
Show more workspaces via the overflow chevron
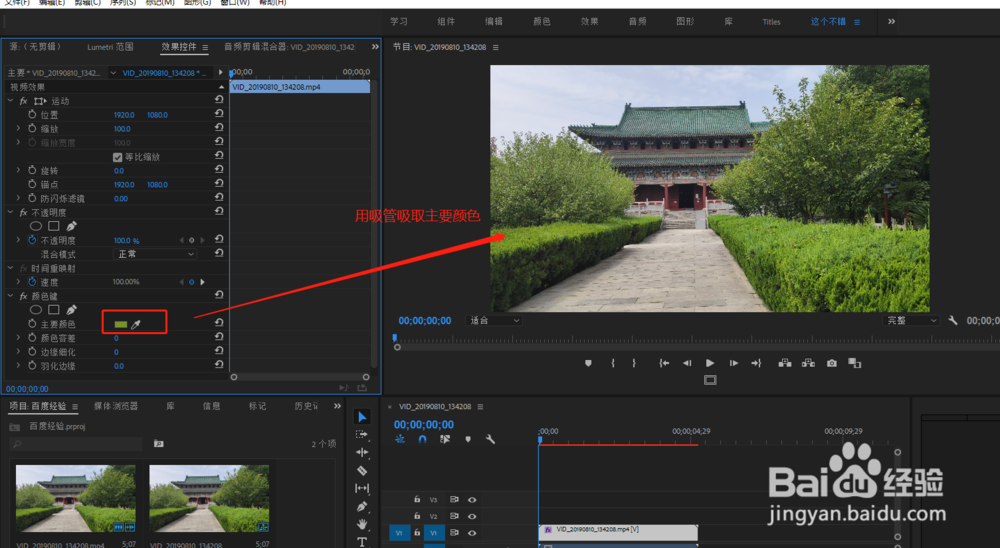coord(892,21)
